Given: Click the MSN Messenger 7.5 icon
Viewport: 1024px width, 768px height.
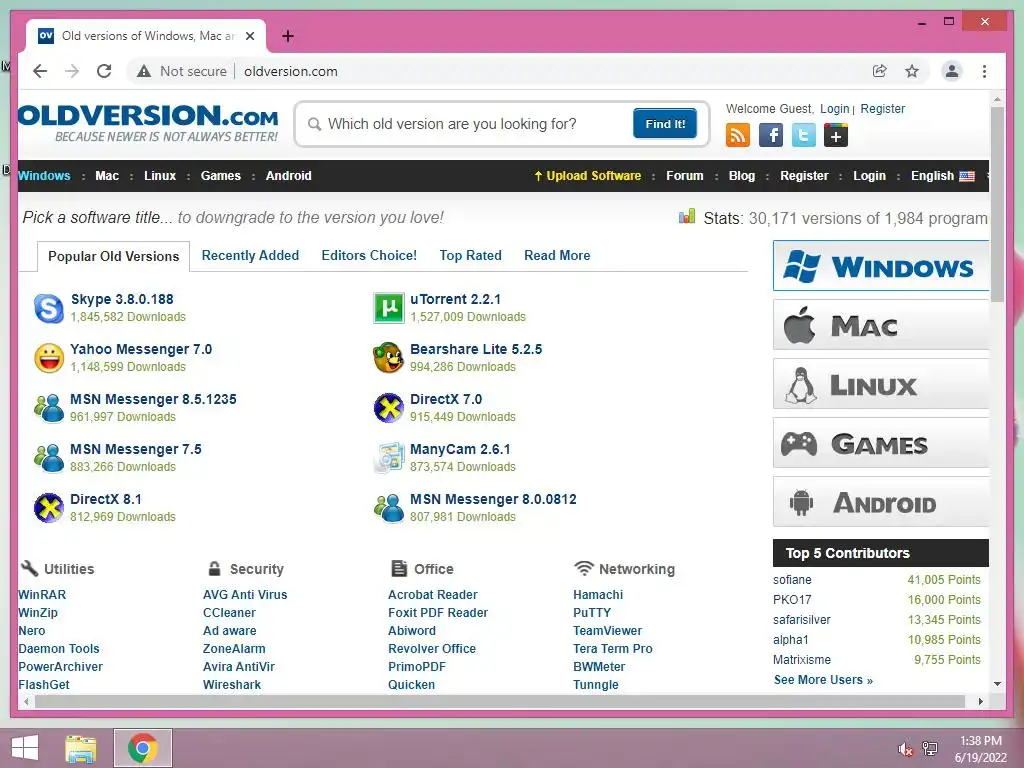Looking at the screenshot, I should [49, 458].
